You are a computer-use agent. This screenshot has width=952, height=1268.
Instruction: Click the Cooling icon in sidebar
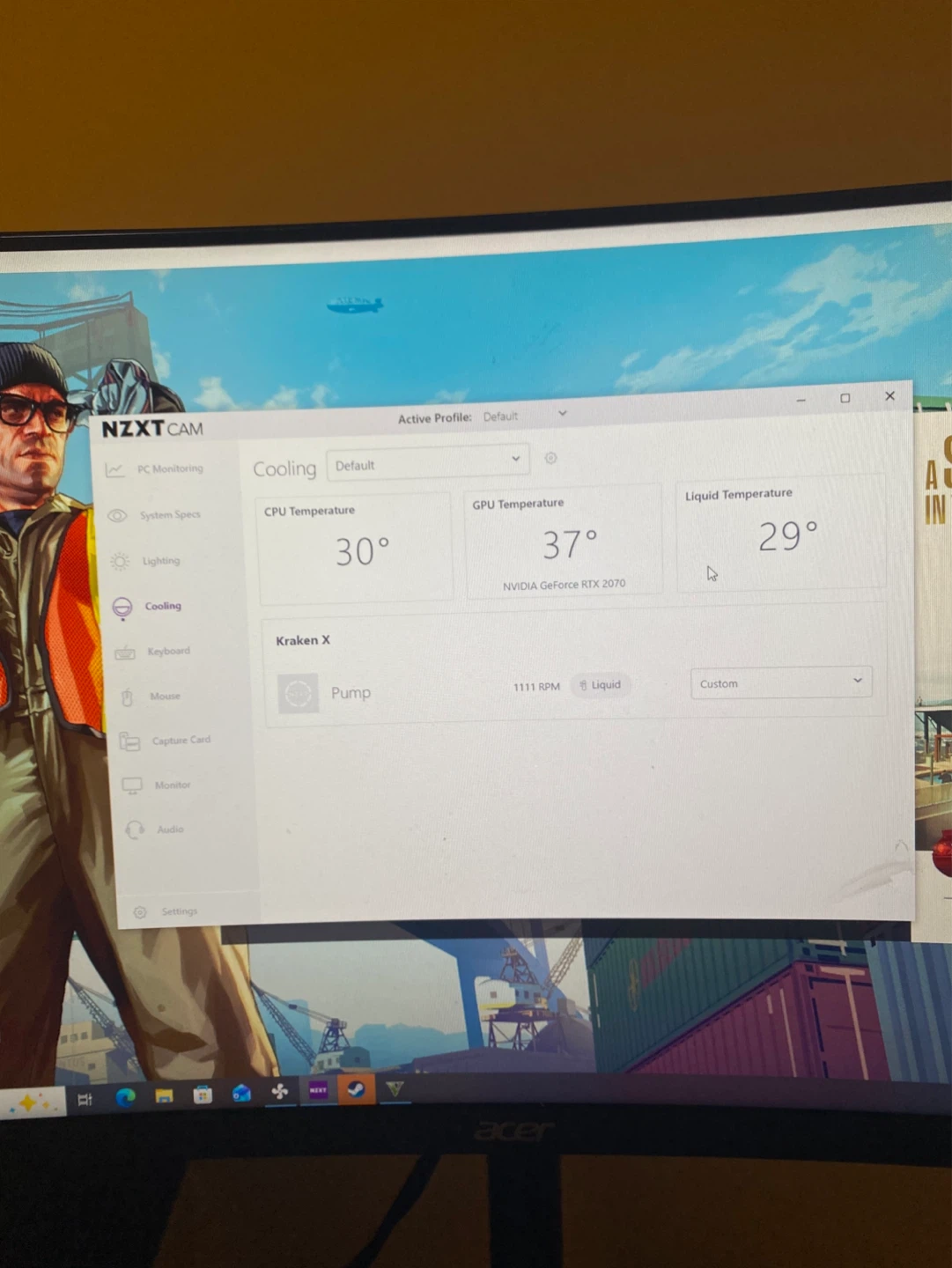coord(122,607)
